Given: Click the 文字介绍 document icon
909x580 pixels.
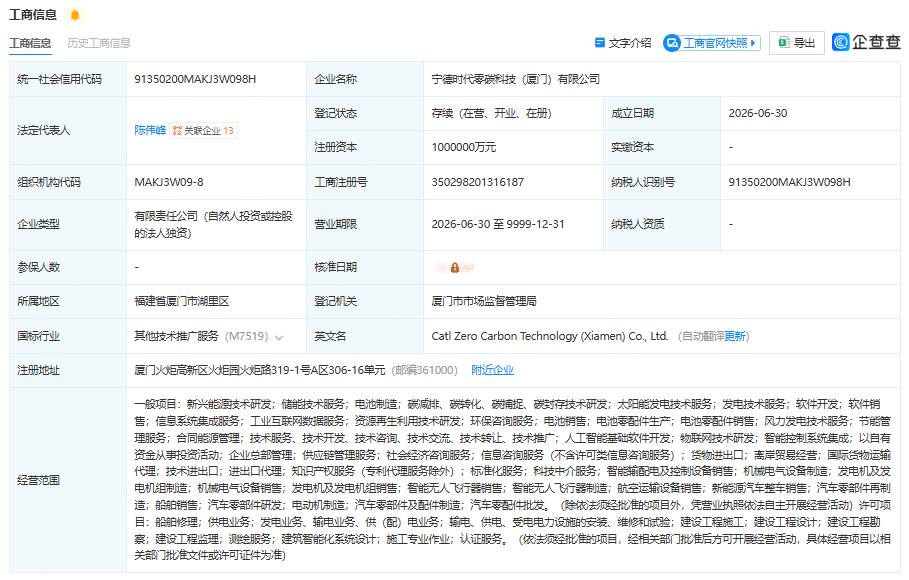Looking at the screenshot, I should [x=600, y=43].
